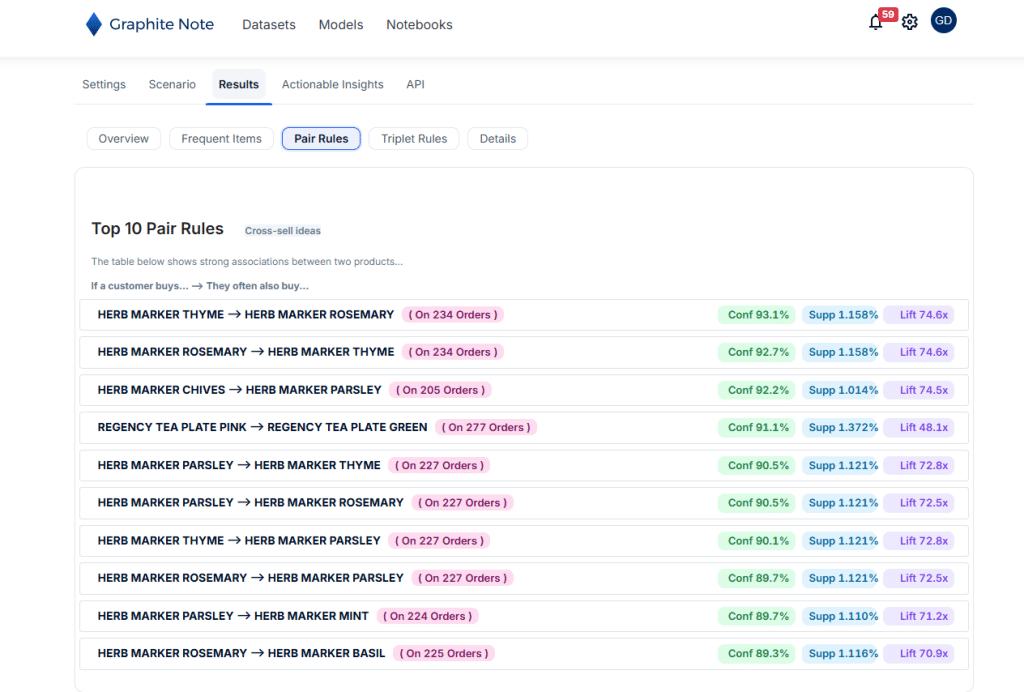Open Notebooks in the top navigation
Image resolution: width=1024 pixels, height=692 pixels.
pyautogui.click(x=419, y=25)
